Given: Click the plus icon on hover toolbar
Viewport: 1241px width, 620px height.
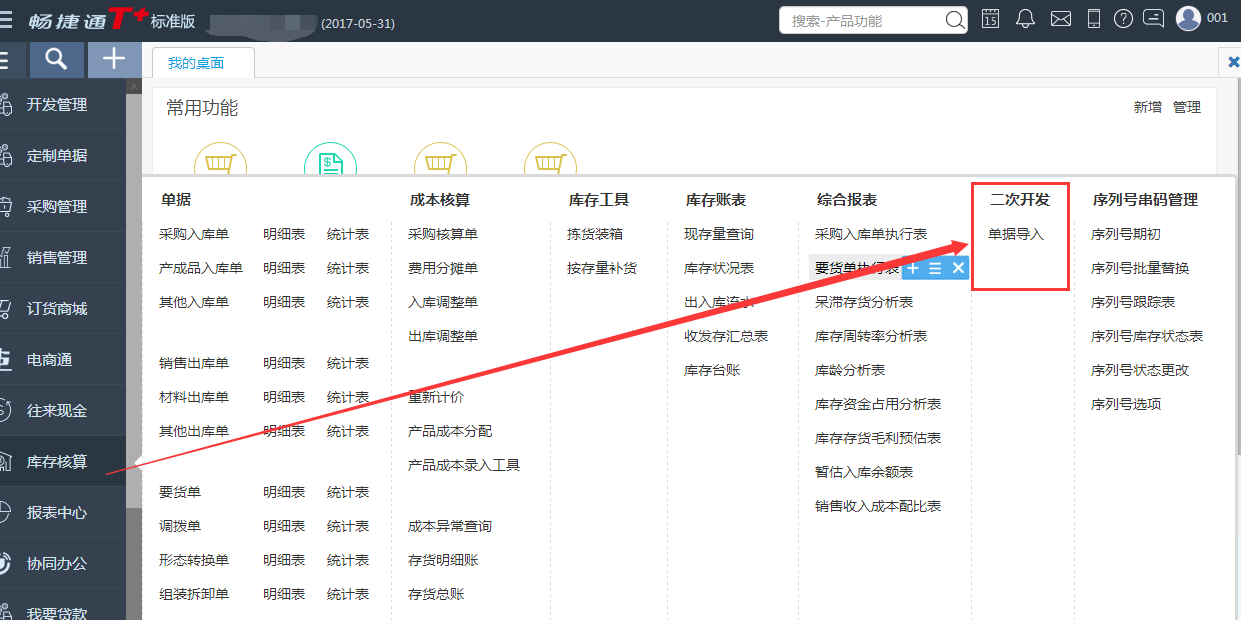Looking at the screenshot, I should pos(913,268).
